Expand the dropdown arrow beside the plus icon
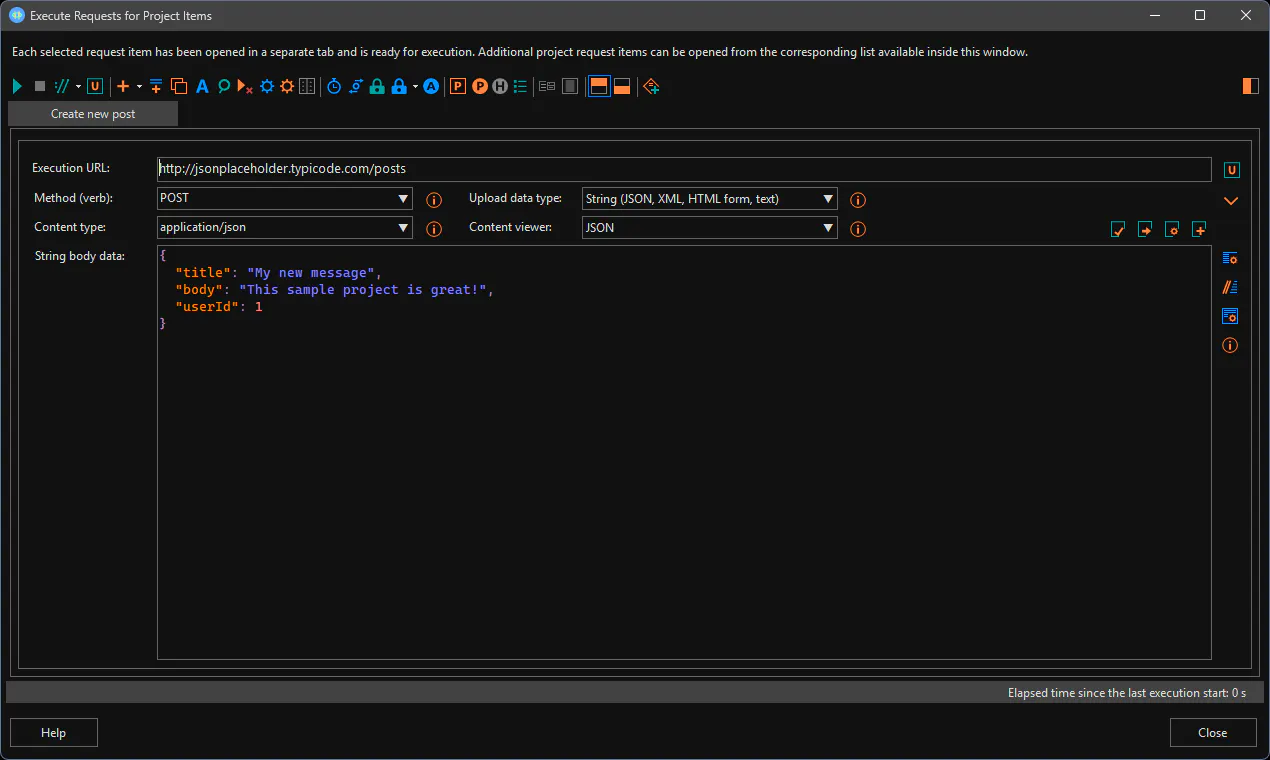Viewport: 1270px width, 760px height. [139, 87]
